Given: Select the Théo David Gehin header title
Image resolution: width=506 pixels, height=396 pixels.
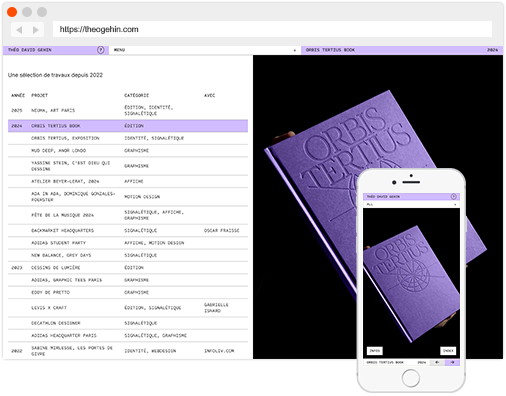Looking at the screenshot, I should coord(30,50).
